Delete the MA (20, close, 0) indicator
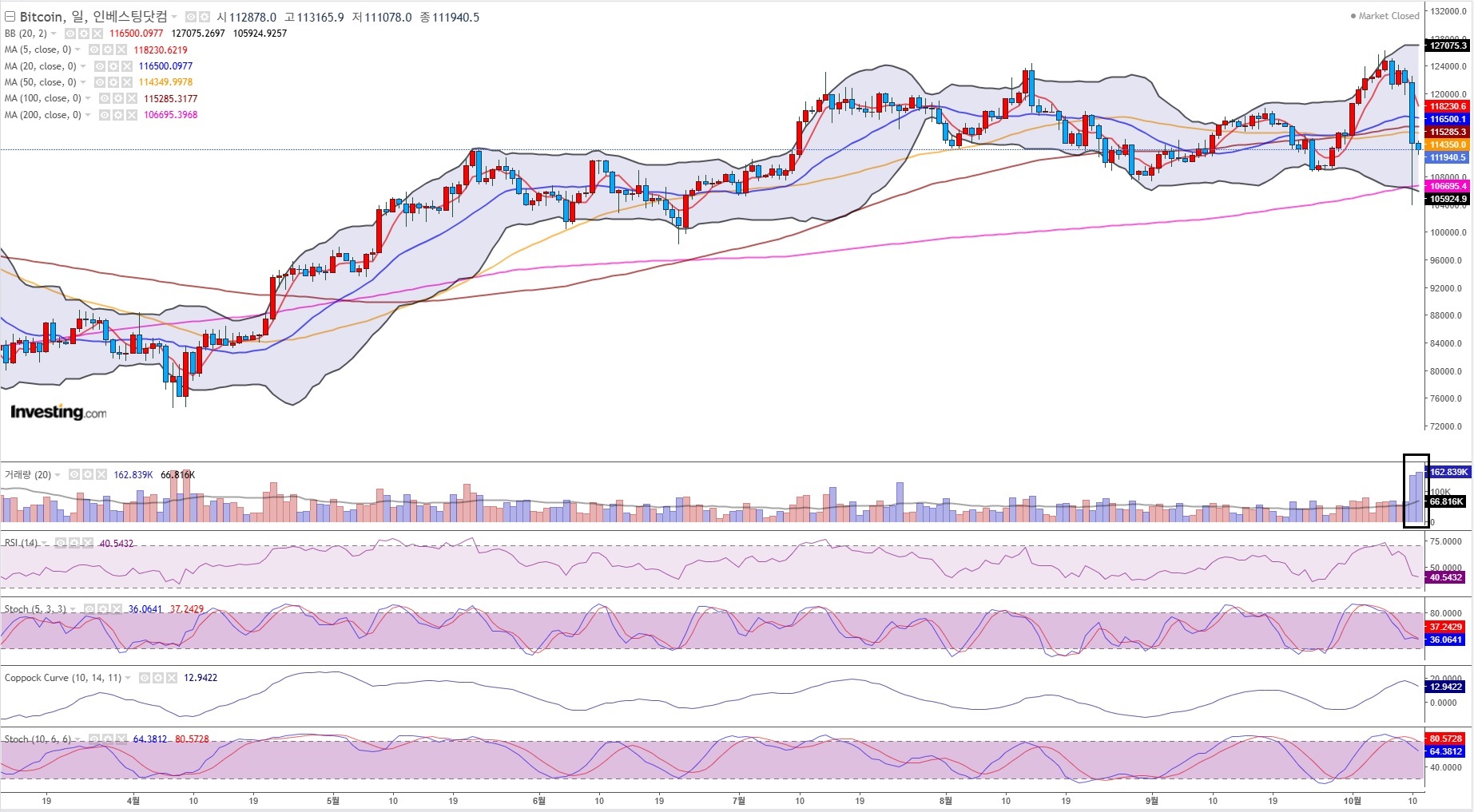Viewport: 1474px width, 812px height. 126,66
